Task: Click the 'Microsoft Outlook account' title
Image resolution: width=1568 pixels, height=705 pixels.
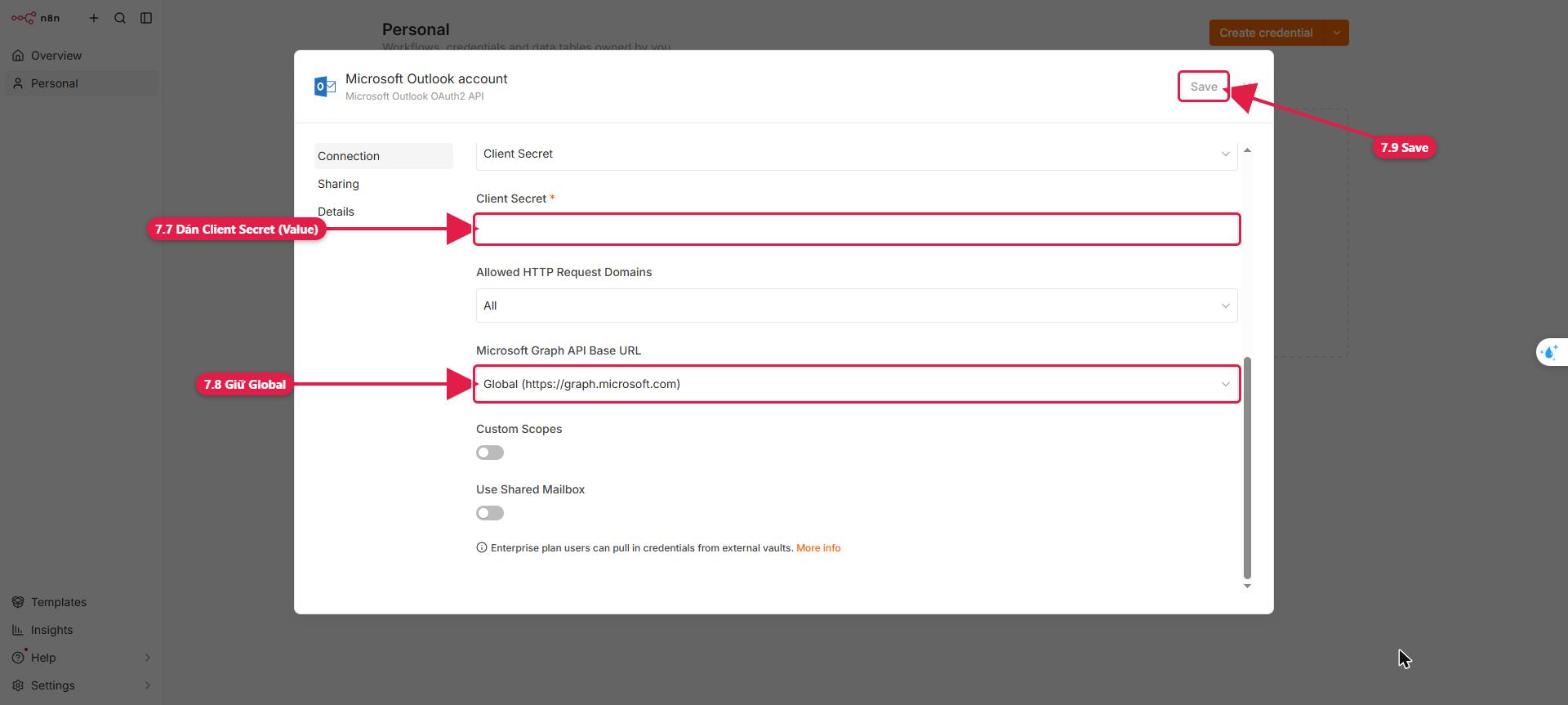Action: tap(426, 79)
